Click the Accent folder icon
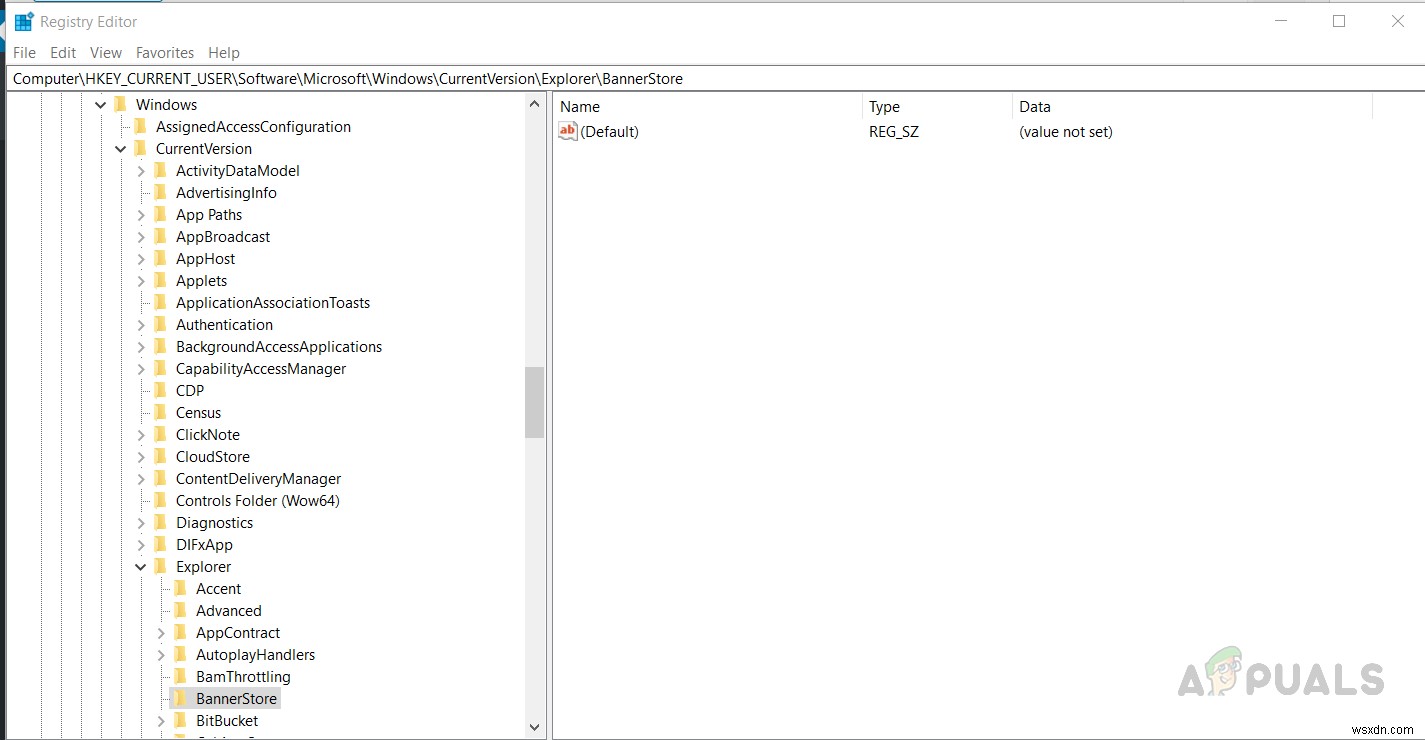 click(180, 588)
